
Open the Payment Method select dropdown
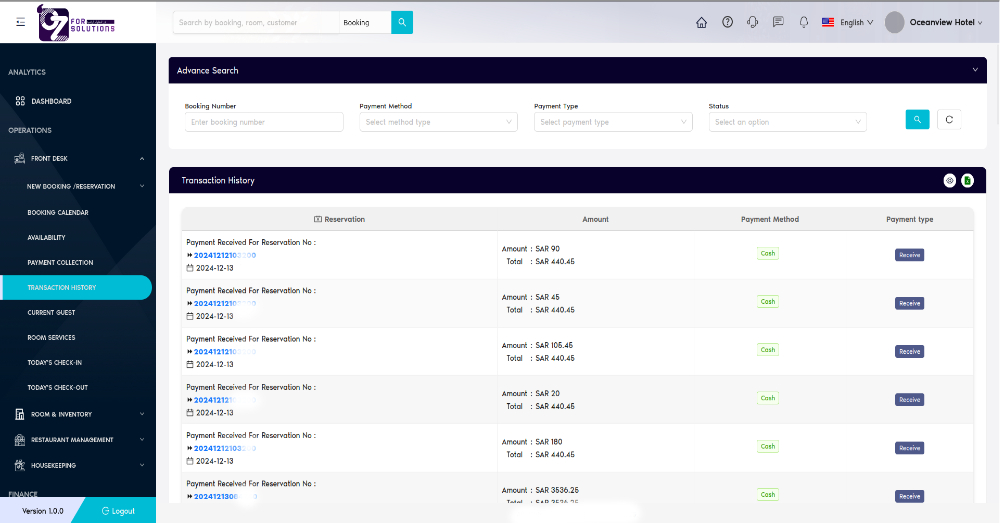point(438,122)
